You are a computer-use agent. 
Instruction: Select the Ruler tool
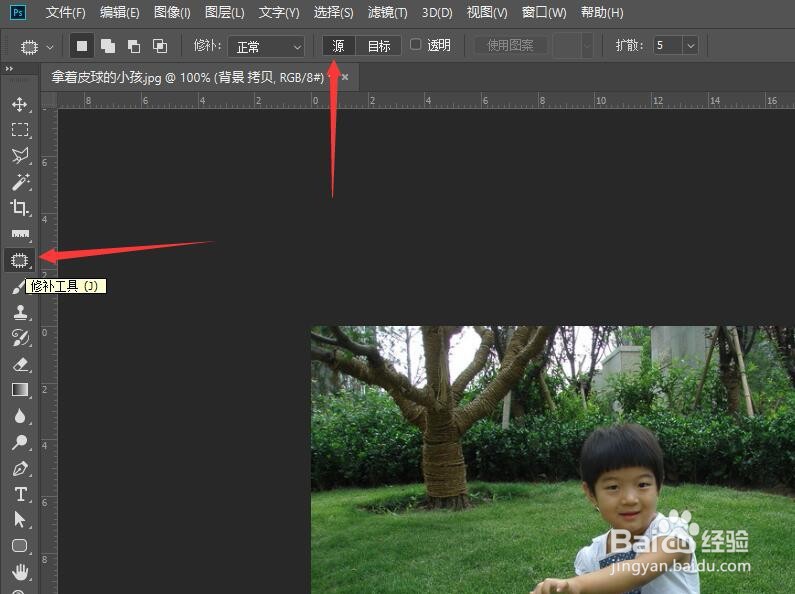20,234
